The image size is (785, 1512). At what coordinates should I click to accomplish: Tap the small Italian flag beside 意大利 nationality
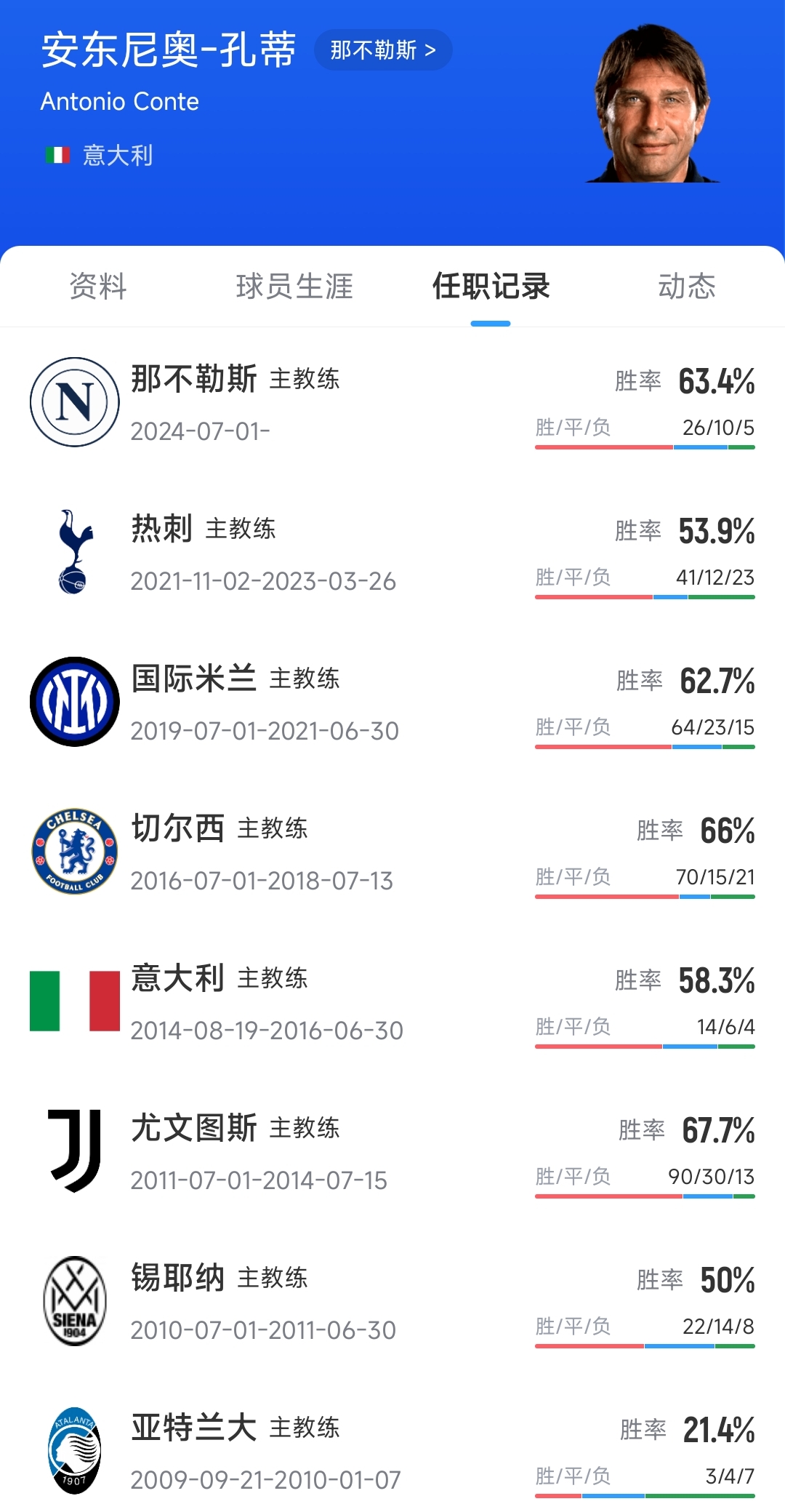click(x=57, y=155)
